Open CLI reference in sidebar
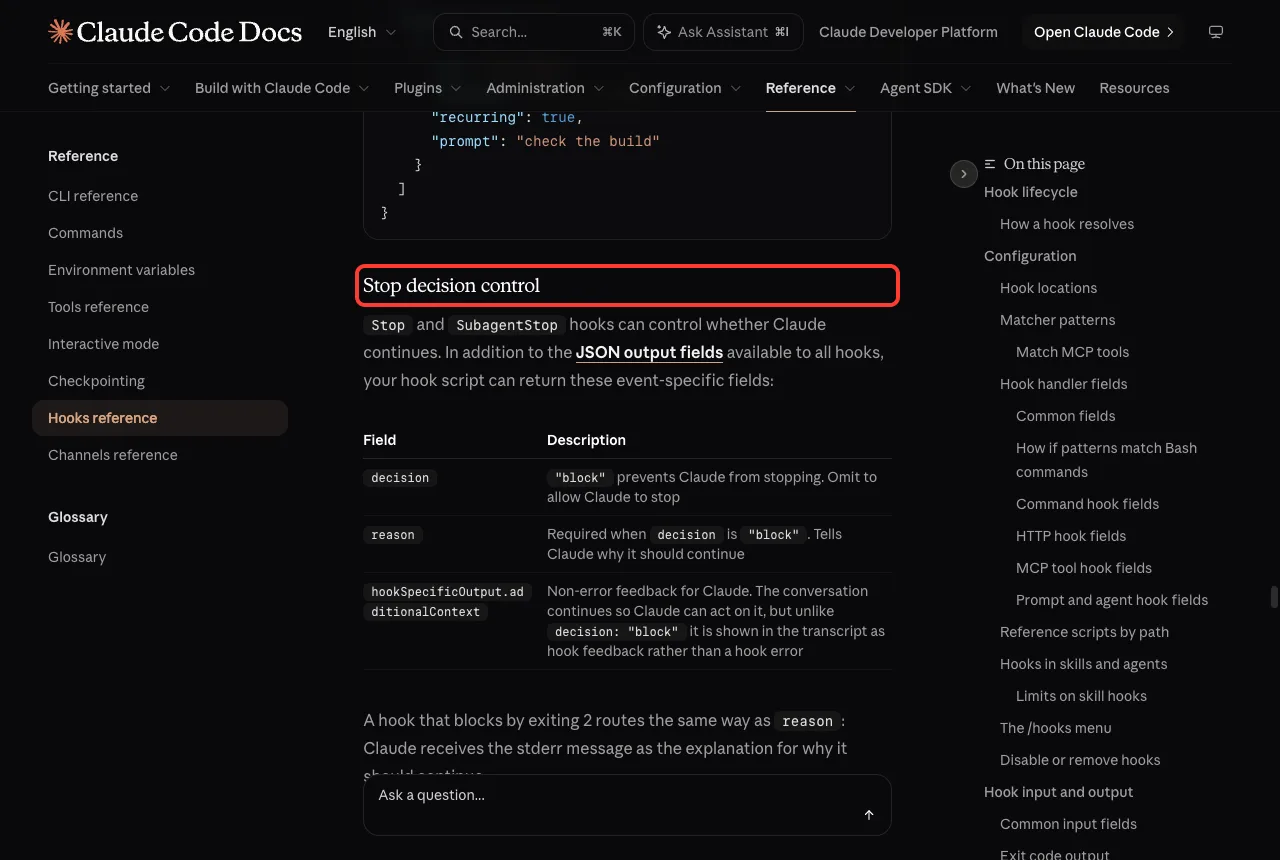This screenshot has height=860, width=1280. point(93,196)
